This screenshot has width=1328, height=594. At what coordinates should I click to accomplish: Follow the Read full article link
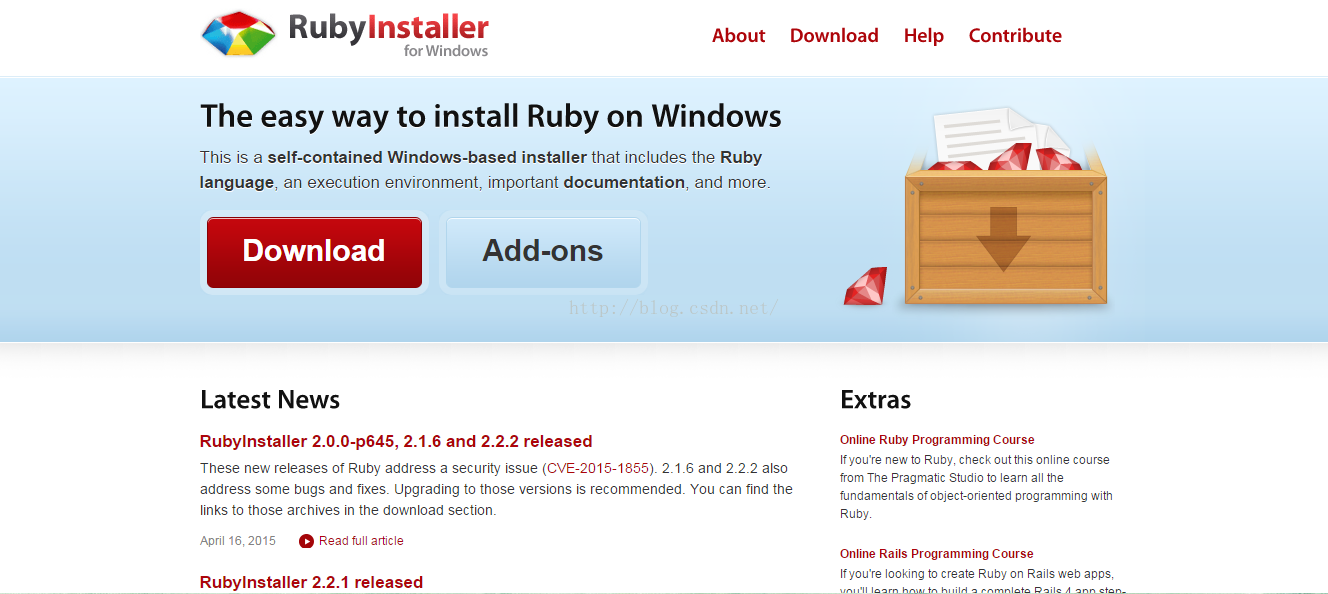tap(361, 541)
